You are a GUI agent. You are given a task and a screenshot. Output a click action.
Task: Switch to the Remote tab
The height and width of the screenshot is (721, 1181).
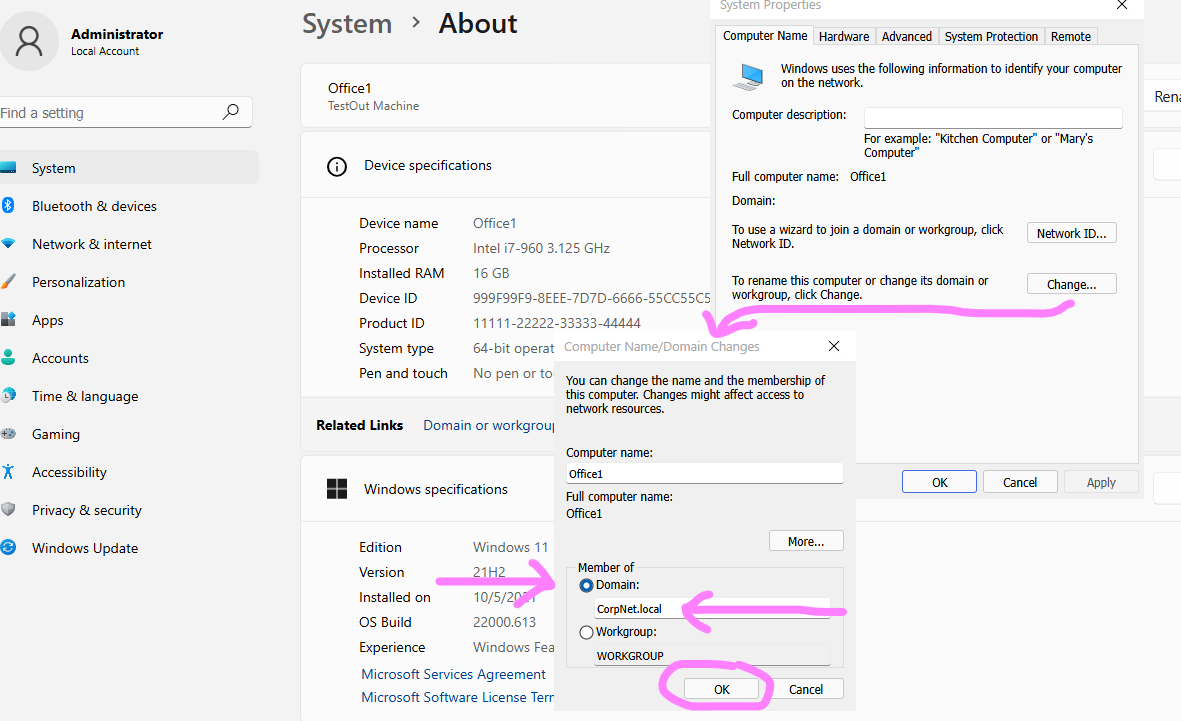tap(1070, 36)
